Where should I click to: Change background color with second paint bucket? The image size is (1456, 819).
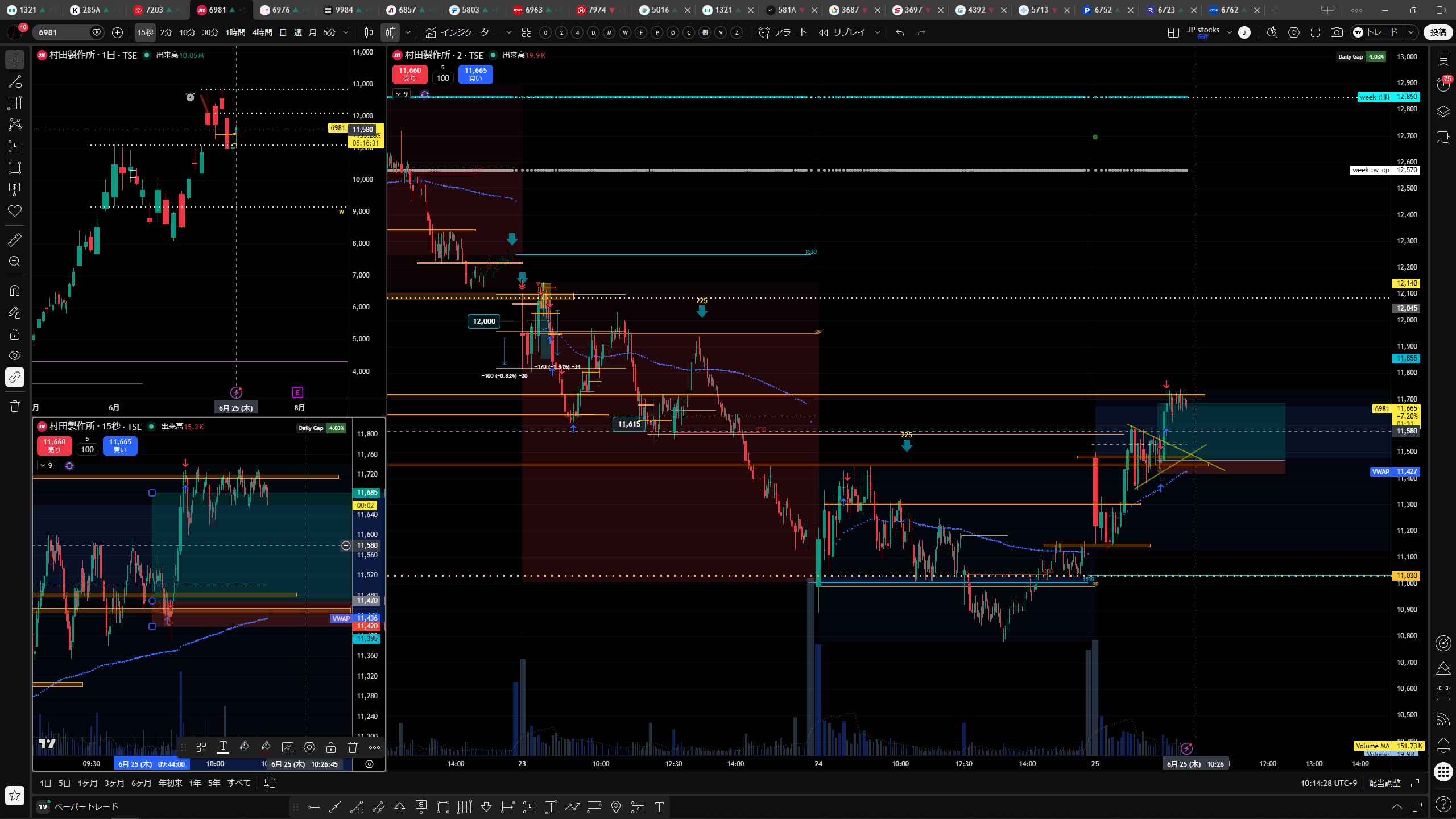[266, 747]
